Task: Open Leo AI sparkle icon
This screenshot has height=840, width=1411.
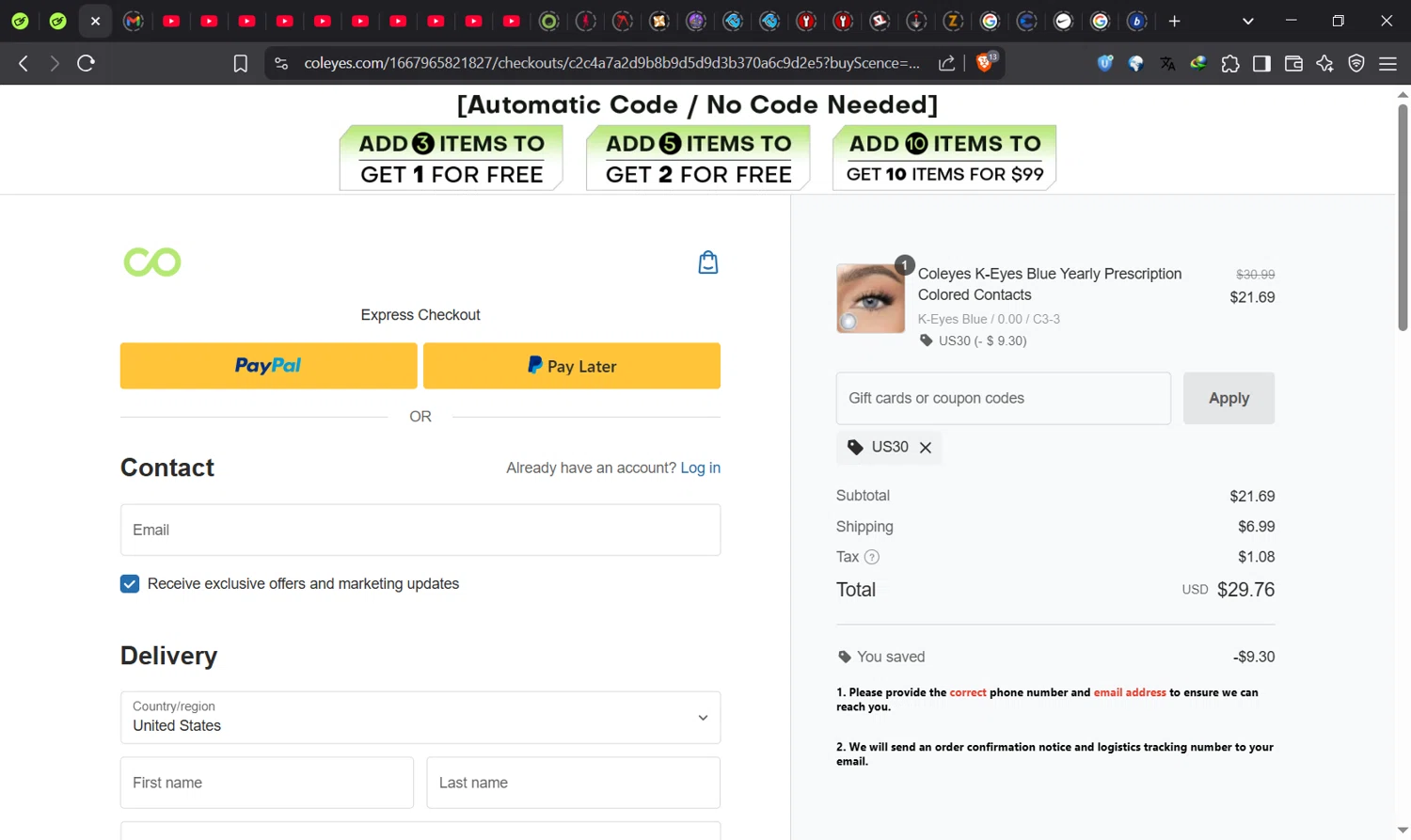Action: tap(1324, 63)
